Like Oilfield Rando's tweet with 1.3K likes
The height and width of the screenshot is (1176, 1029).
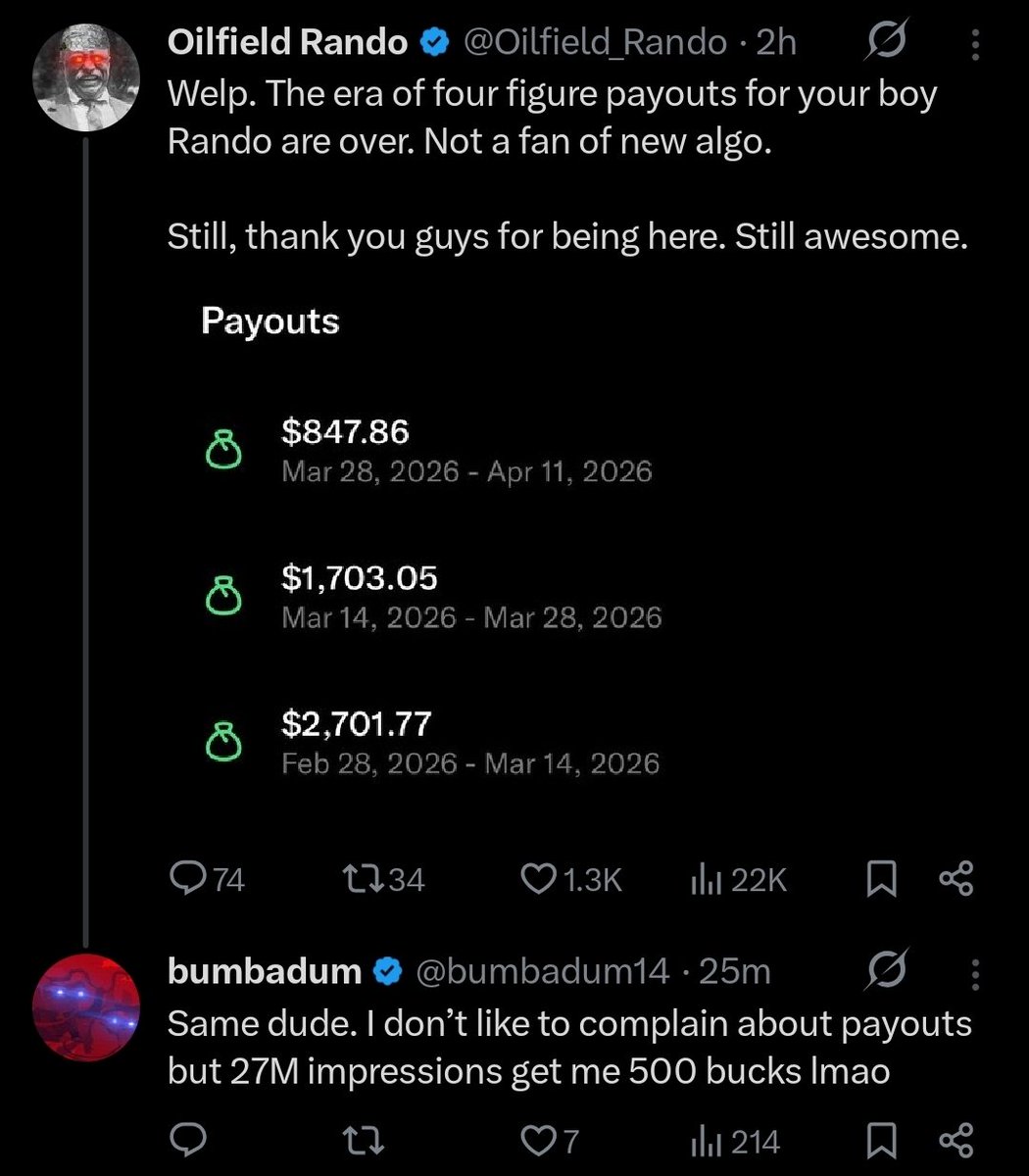point(536,879)
